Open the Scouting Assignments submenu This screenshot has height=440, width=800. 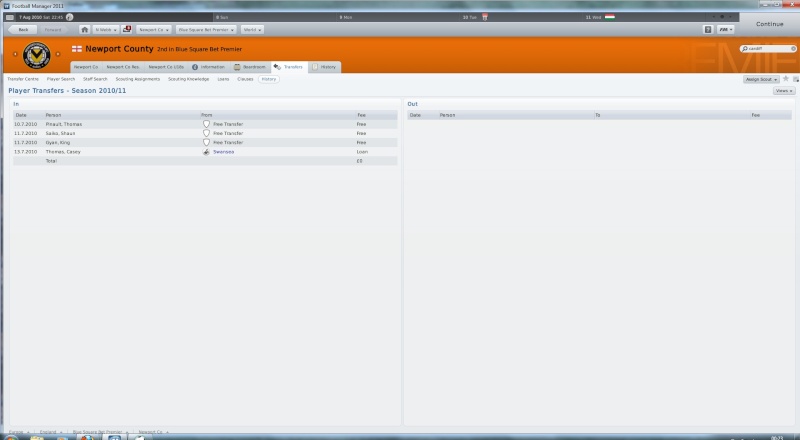pyautogui.click(x=138, y=79)
